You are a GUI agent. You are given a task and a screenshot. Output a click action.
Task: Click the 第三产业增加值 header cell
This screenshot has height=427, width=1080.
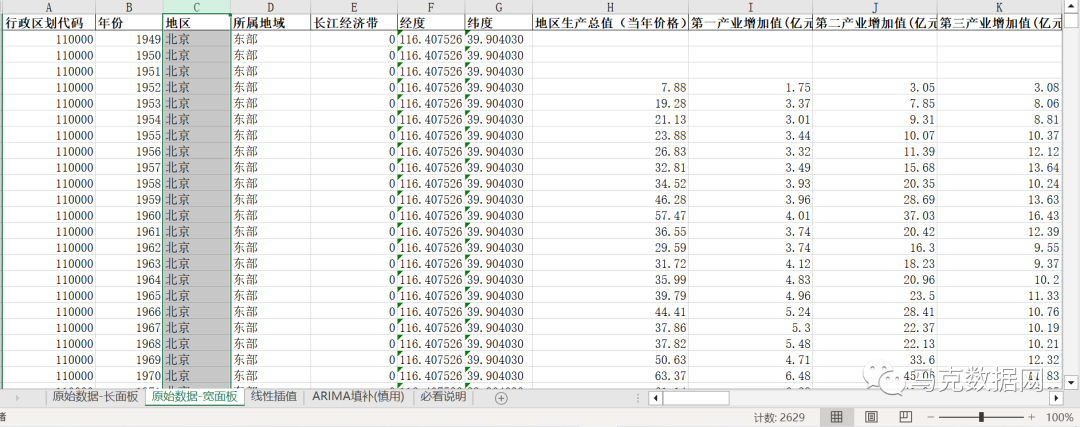[999, 23]
